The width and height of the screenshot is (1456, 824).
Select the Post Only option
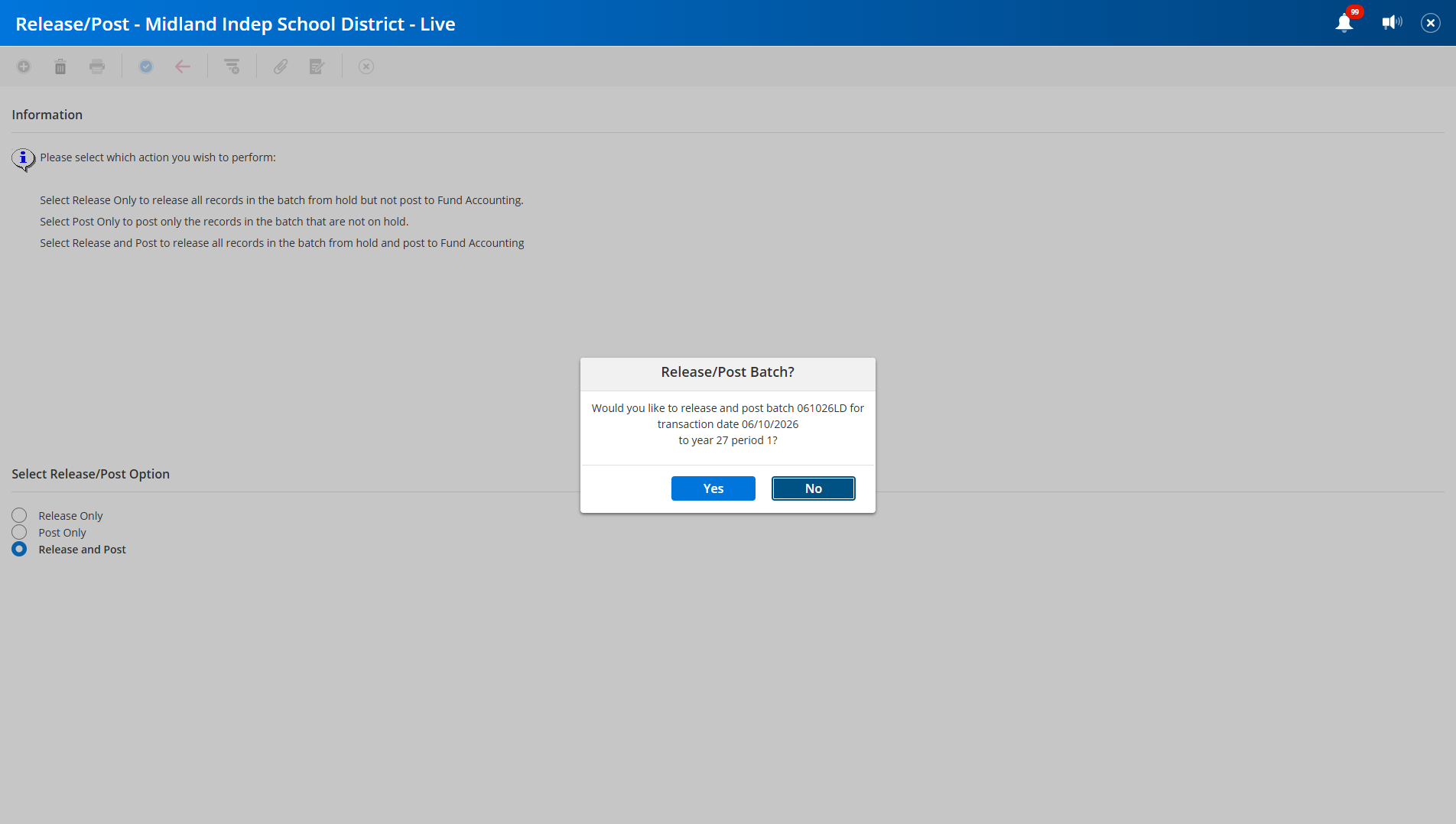coord(19,532)
